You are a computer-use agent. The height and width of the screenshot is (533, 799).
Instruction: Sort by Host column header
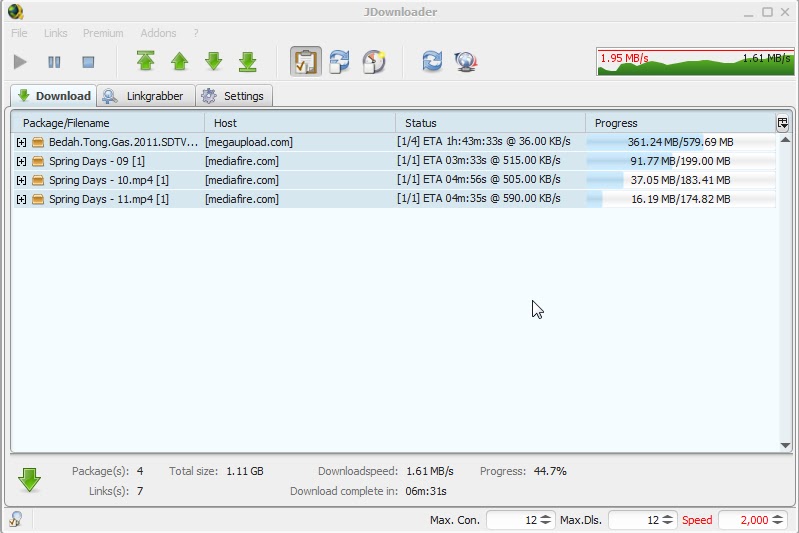click(x=300, y=123)
